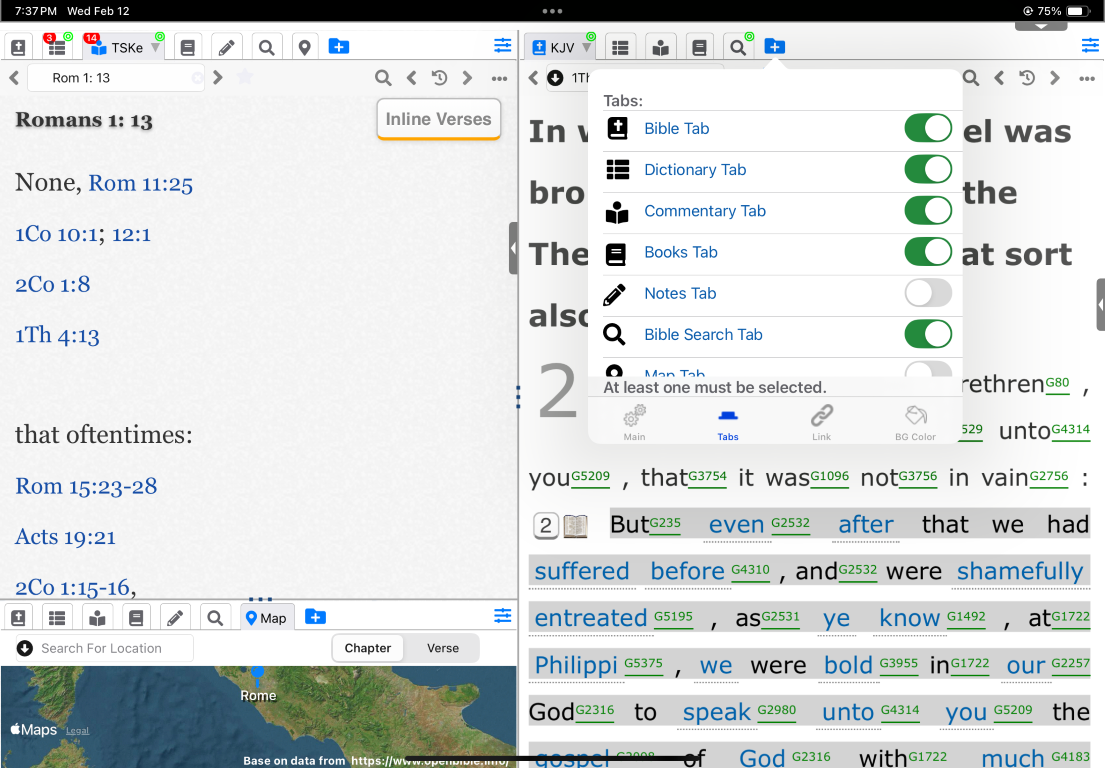Click the Search For Location field
Screen dimensions: 1105x768
[112, 648]
